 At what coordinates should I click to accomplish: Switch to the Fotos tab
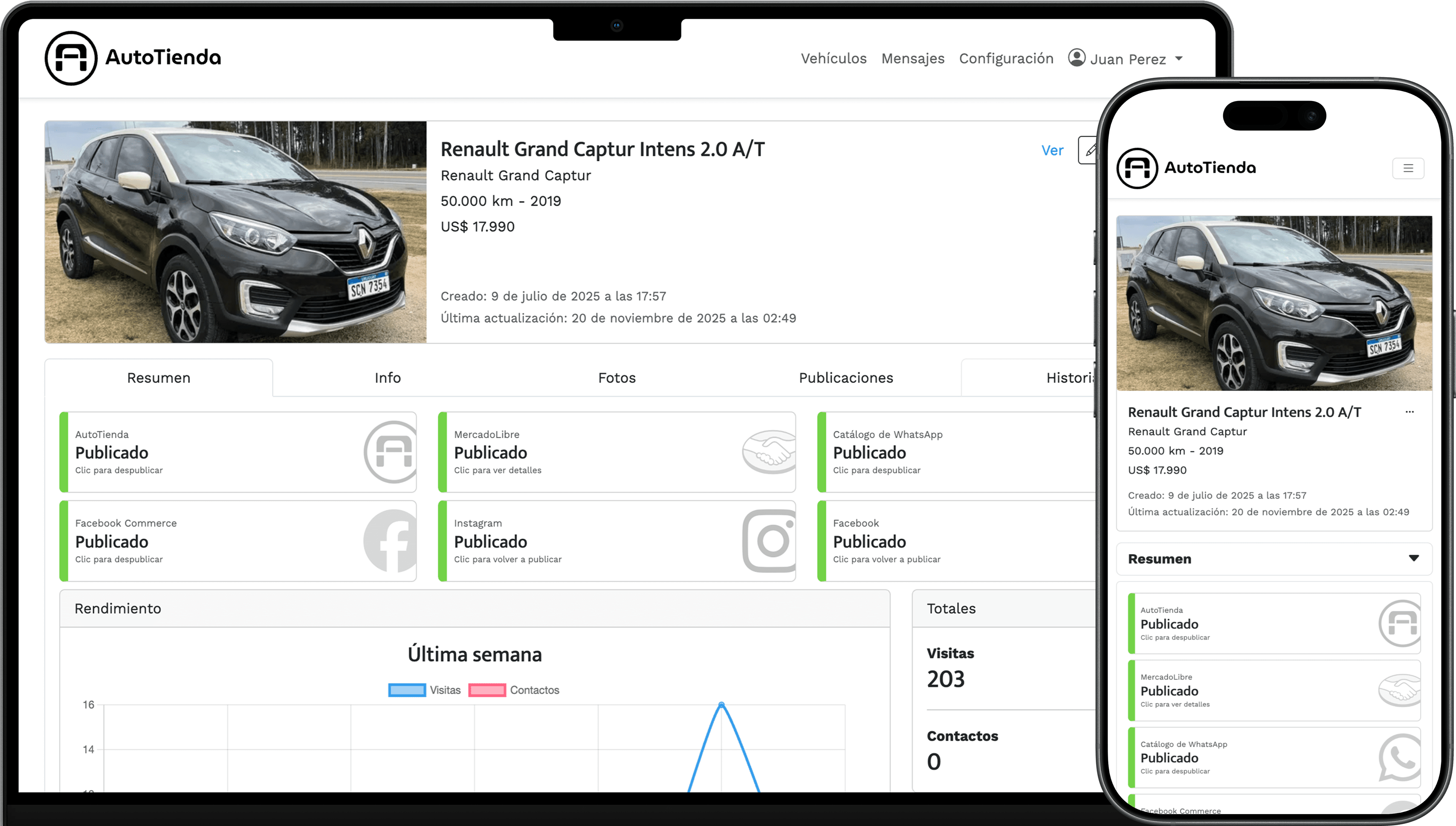[x=617, y=378]
